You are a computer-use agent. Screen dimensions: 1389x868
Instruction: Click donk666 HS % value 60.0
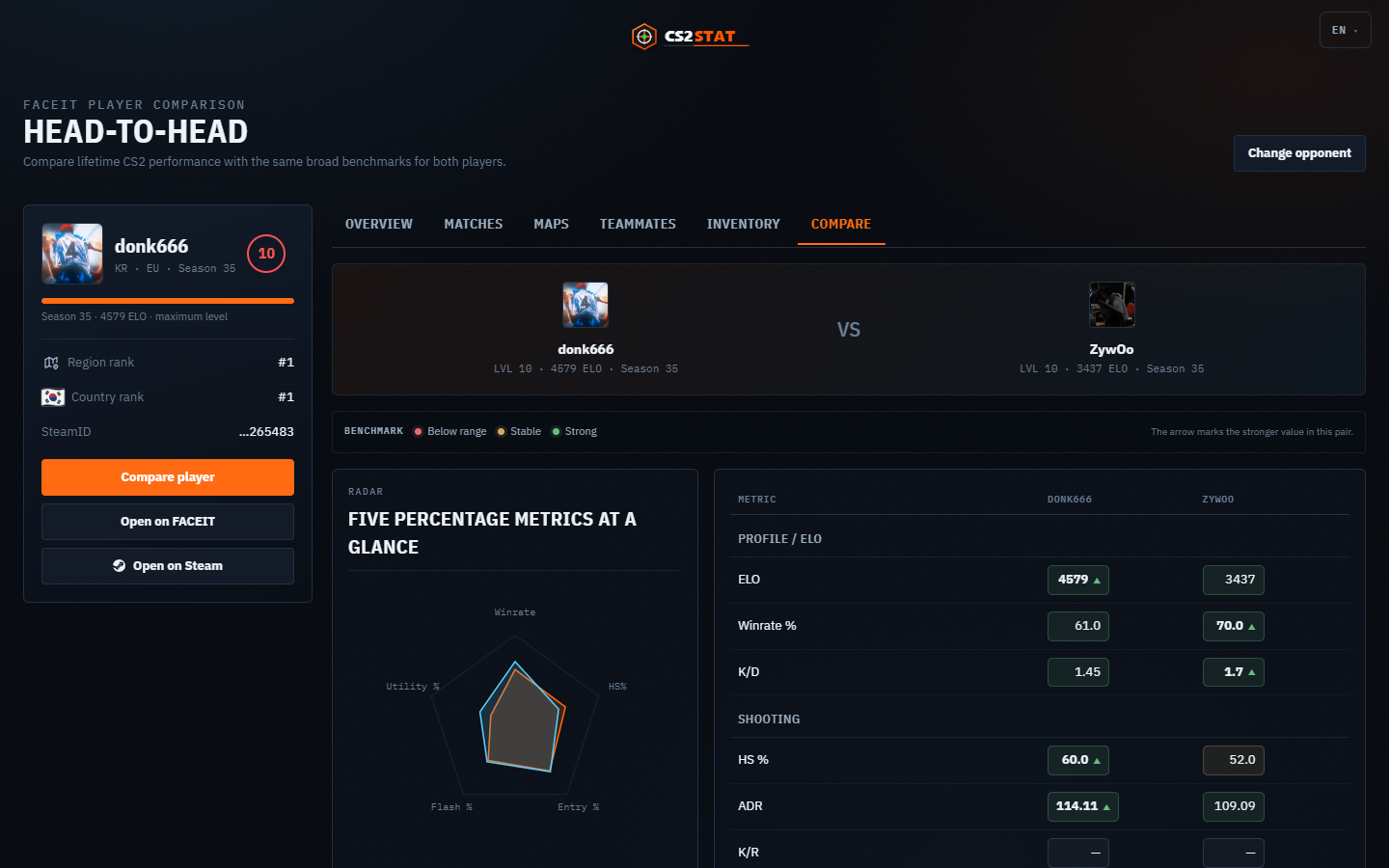1078,760
